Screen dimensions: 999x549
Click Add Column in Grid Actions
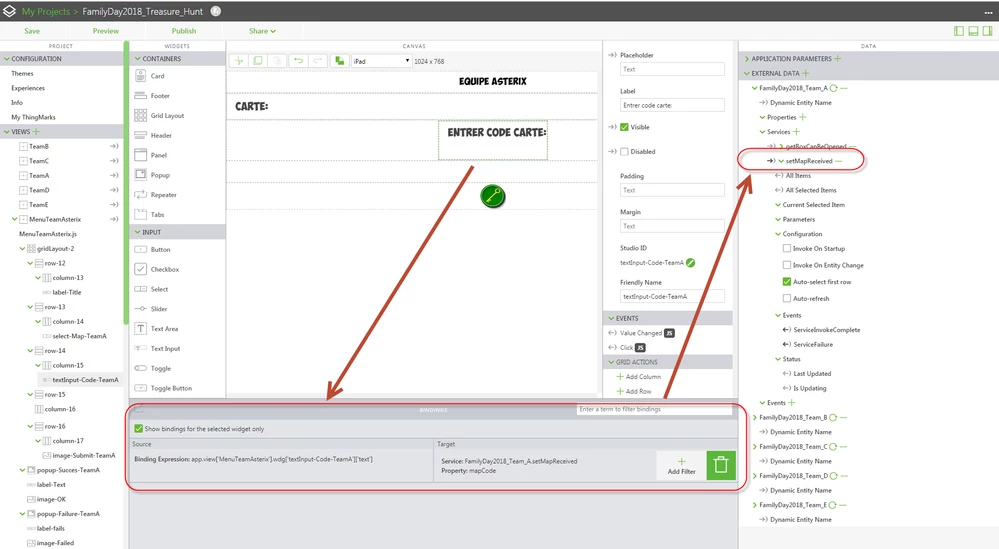pos(638,377)
